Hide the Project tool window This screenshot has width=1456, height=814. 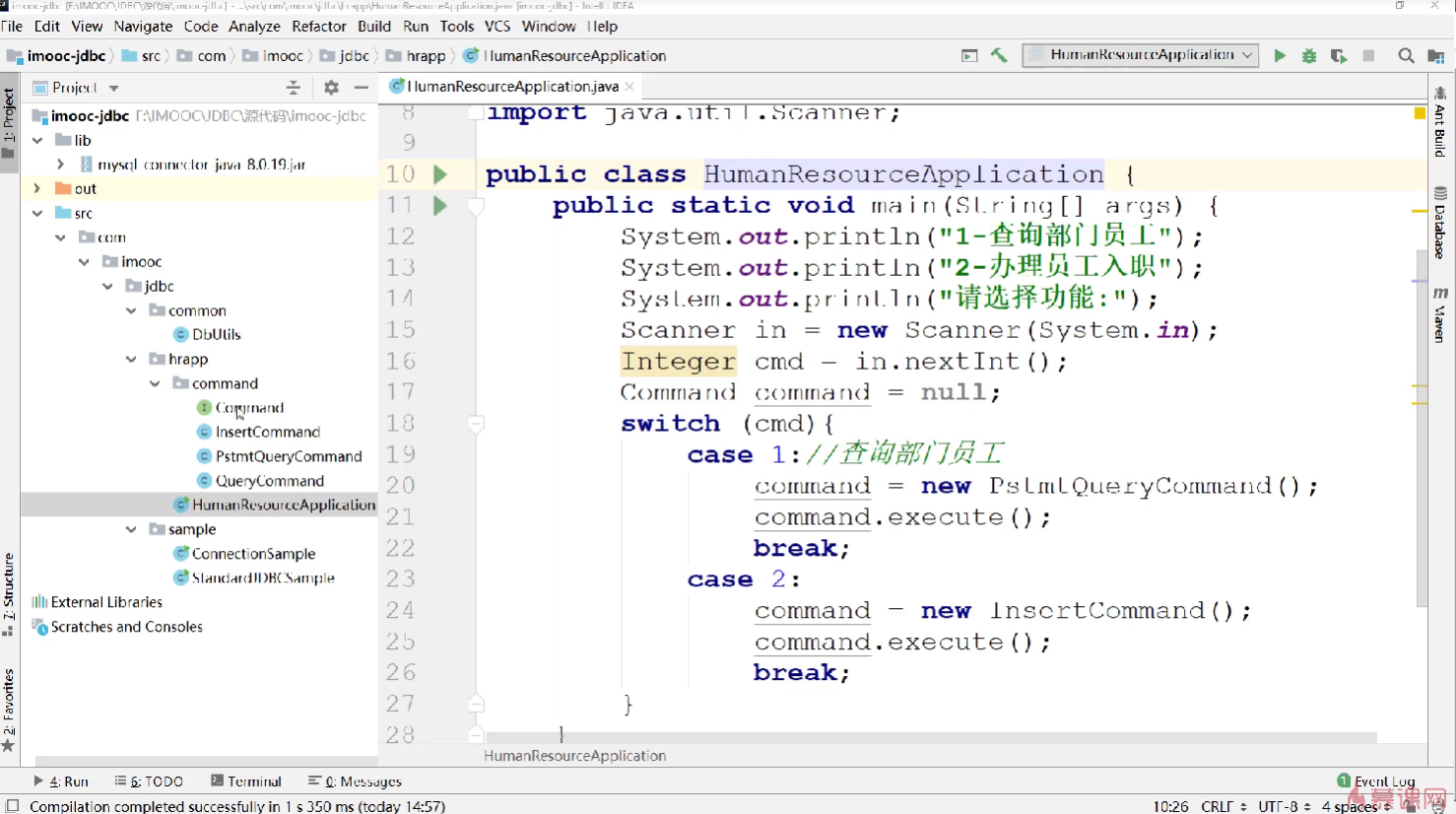point(362,88)
